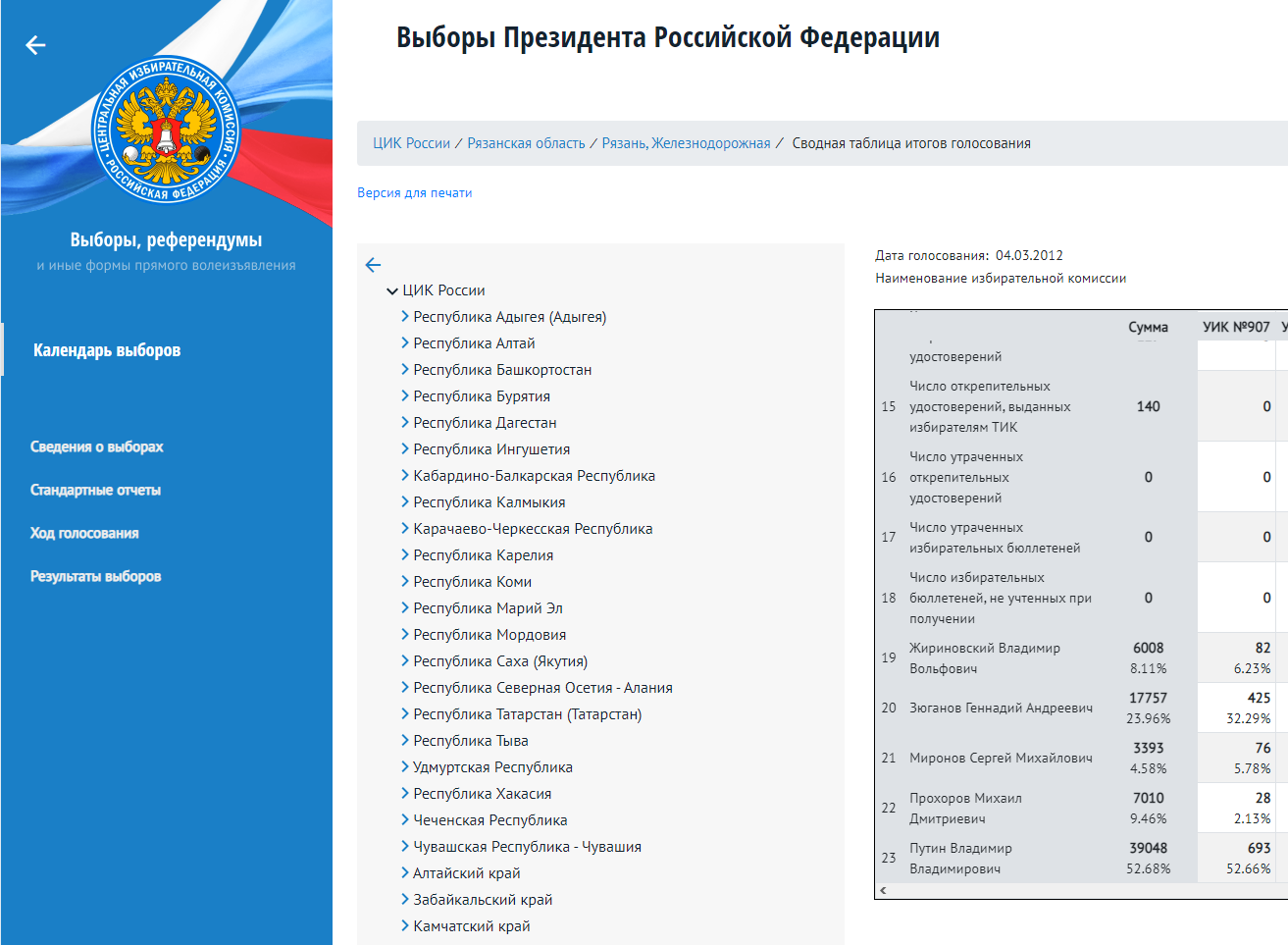Click sum value 3393 for Миронов
The image size is (1288, 945).
click(x=1148, y=749)
